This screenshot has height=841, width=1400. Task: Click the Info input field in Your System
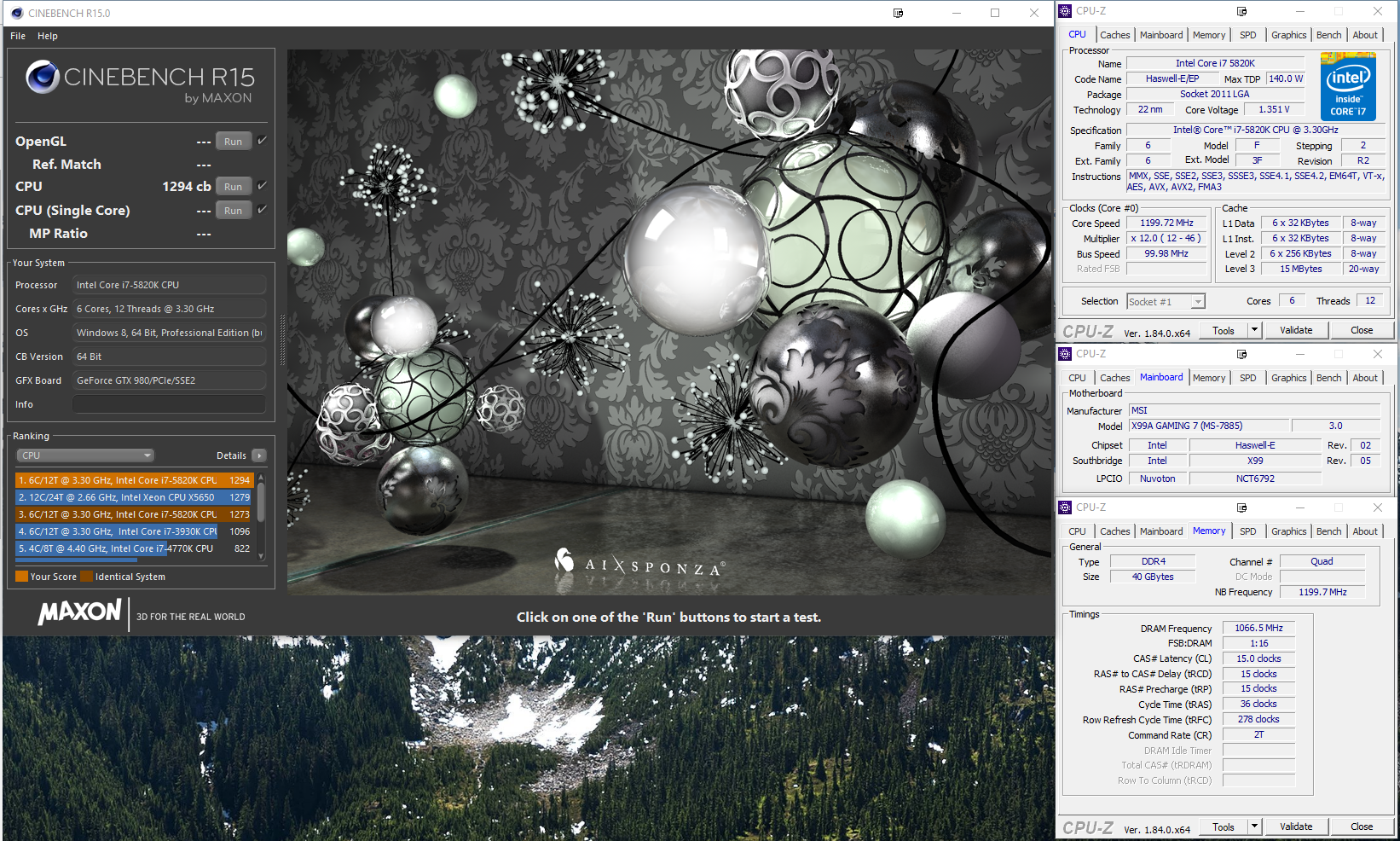tap(169, 404)
